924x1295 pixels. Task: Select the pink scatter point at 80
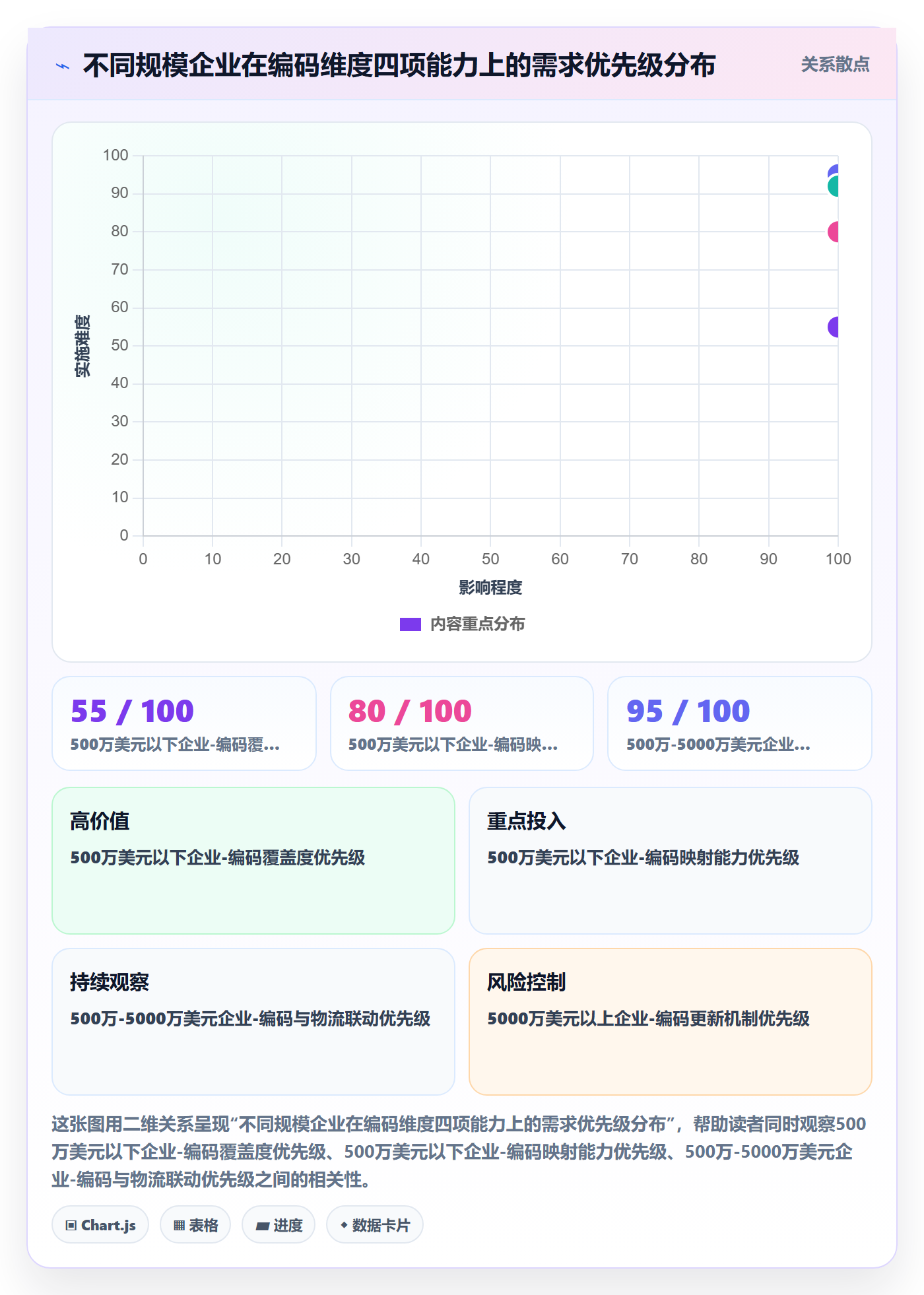pos(834,232)
